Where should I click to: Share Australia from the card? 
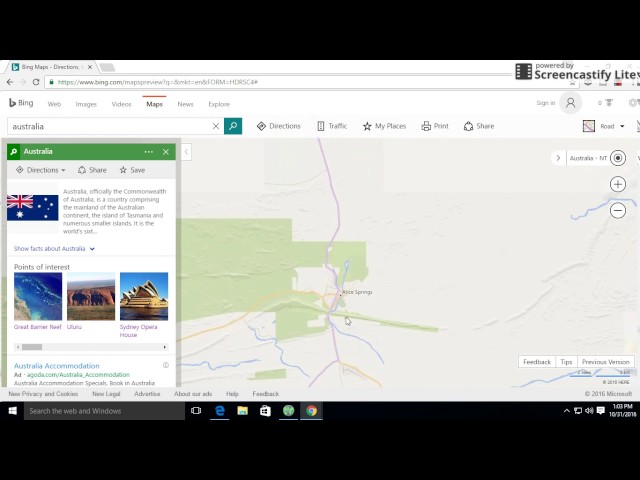click(92, 170)
